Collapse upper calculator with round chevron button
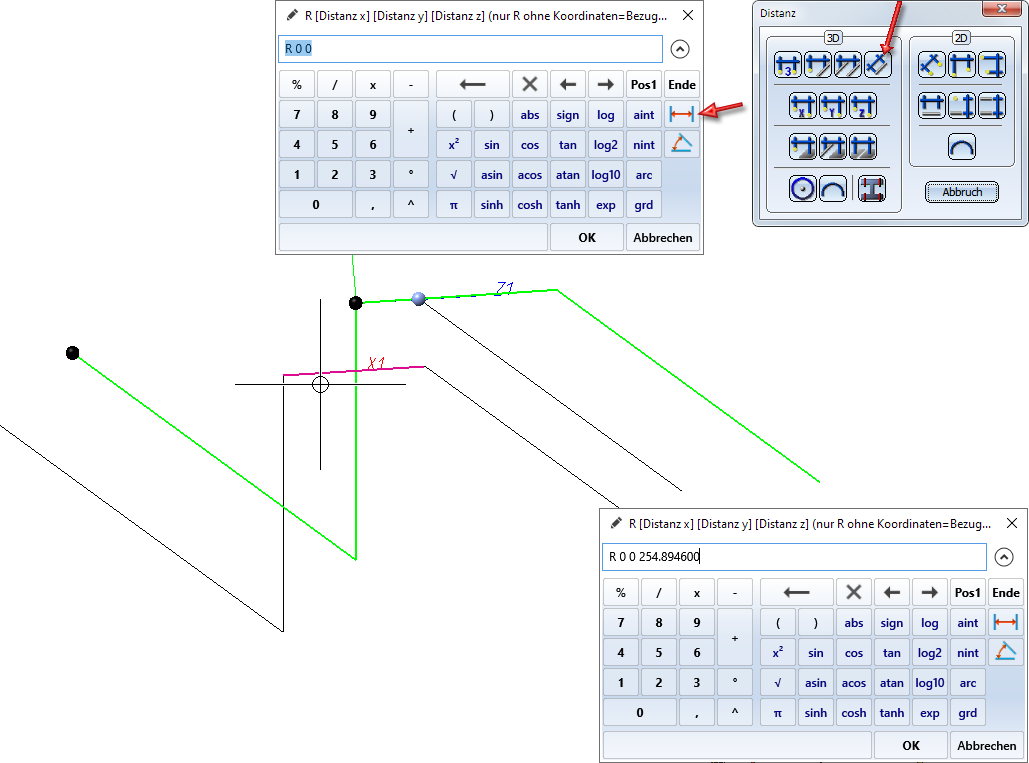Viewport: 1029px width, 763px height. [x=680, y=49]
